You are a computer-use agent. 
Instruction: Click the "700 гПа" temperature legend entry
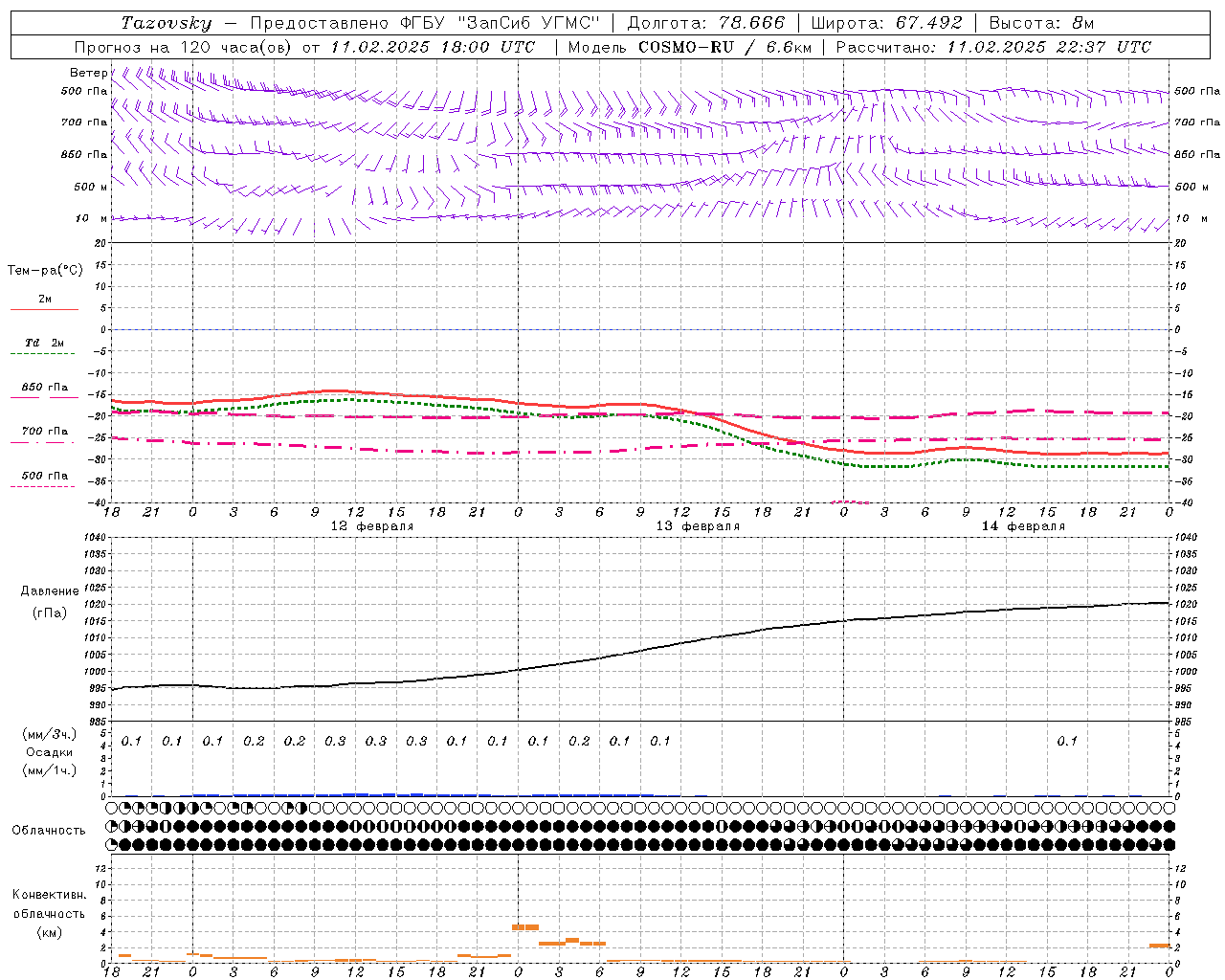(45, 432)
